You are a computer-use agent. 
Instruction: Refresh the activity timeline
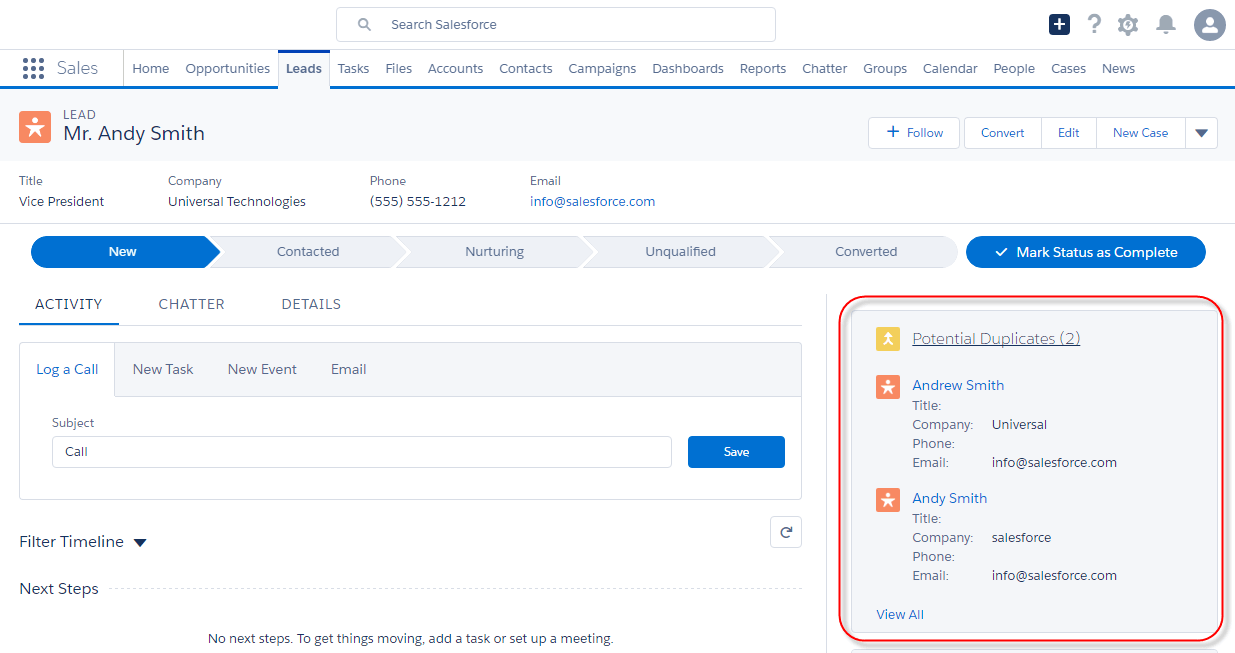coord(786,532)
